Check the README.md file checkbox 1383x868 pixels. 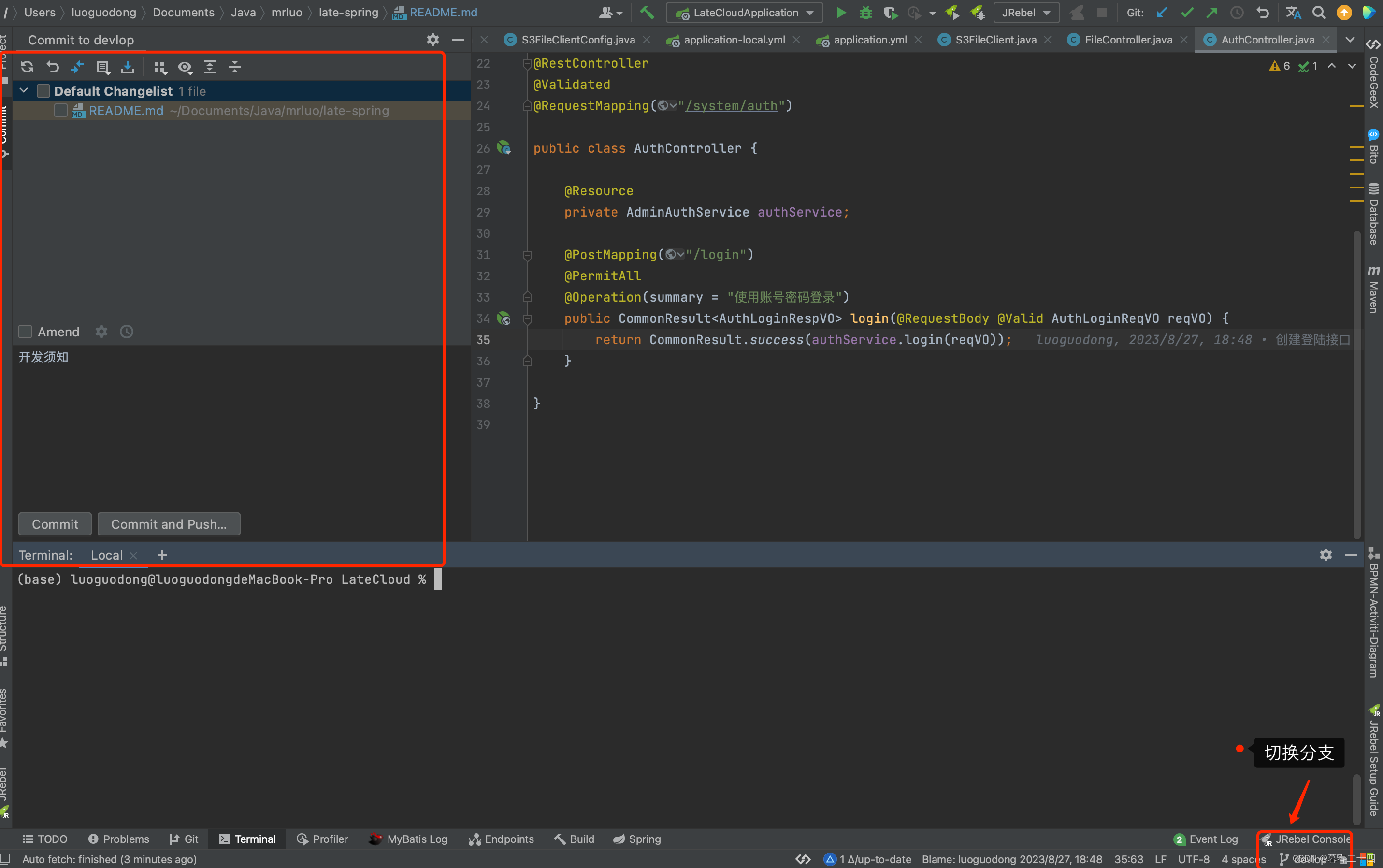click(x=61, y=110)
